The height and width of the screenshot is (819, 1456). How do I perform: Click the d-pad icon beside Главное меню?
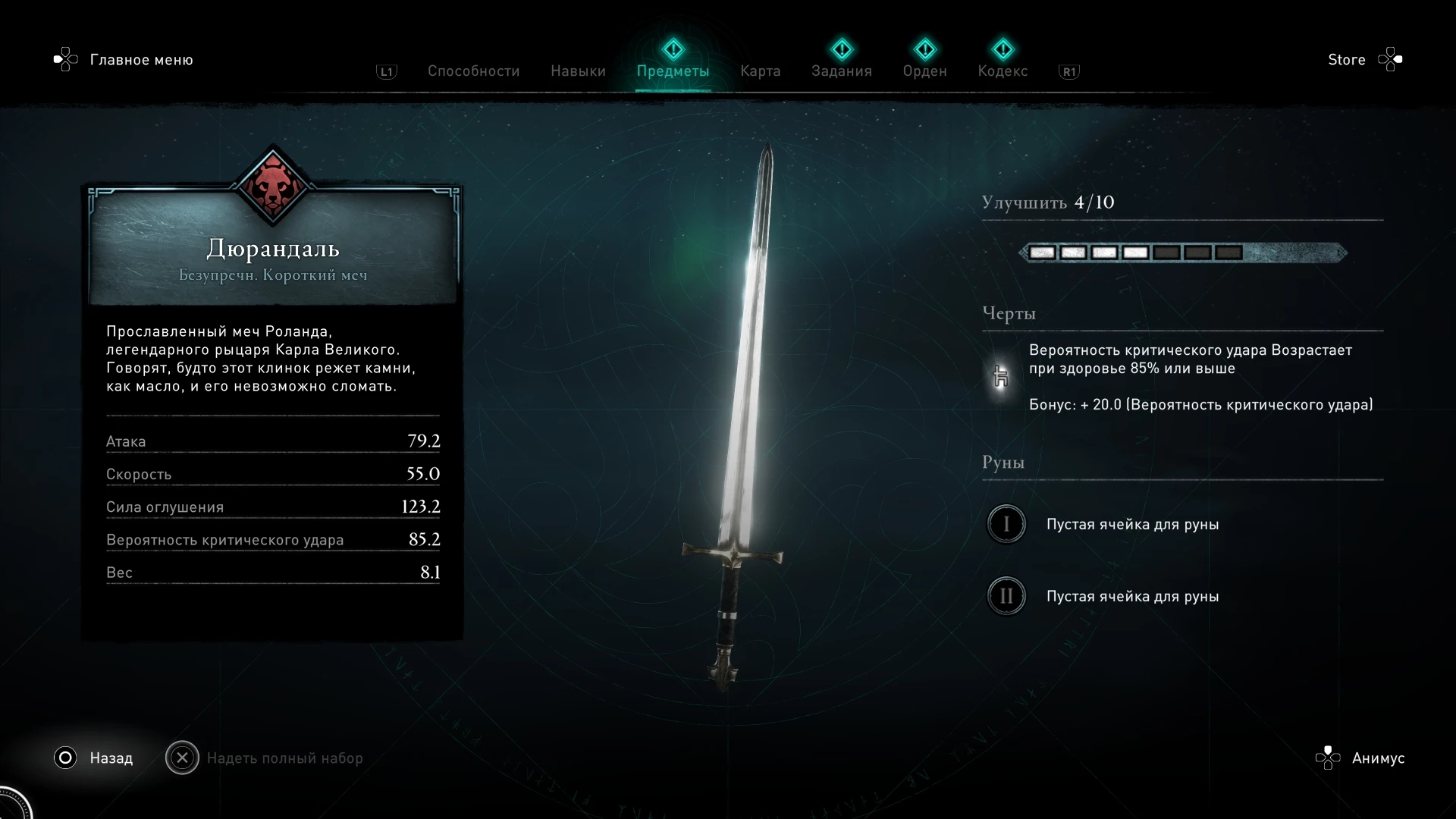pos(65,59)
